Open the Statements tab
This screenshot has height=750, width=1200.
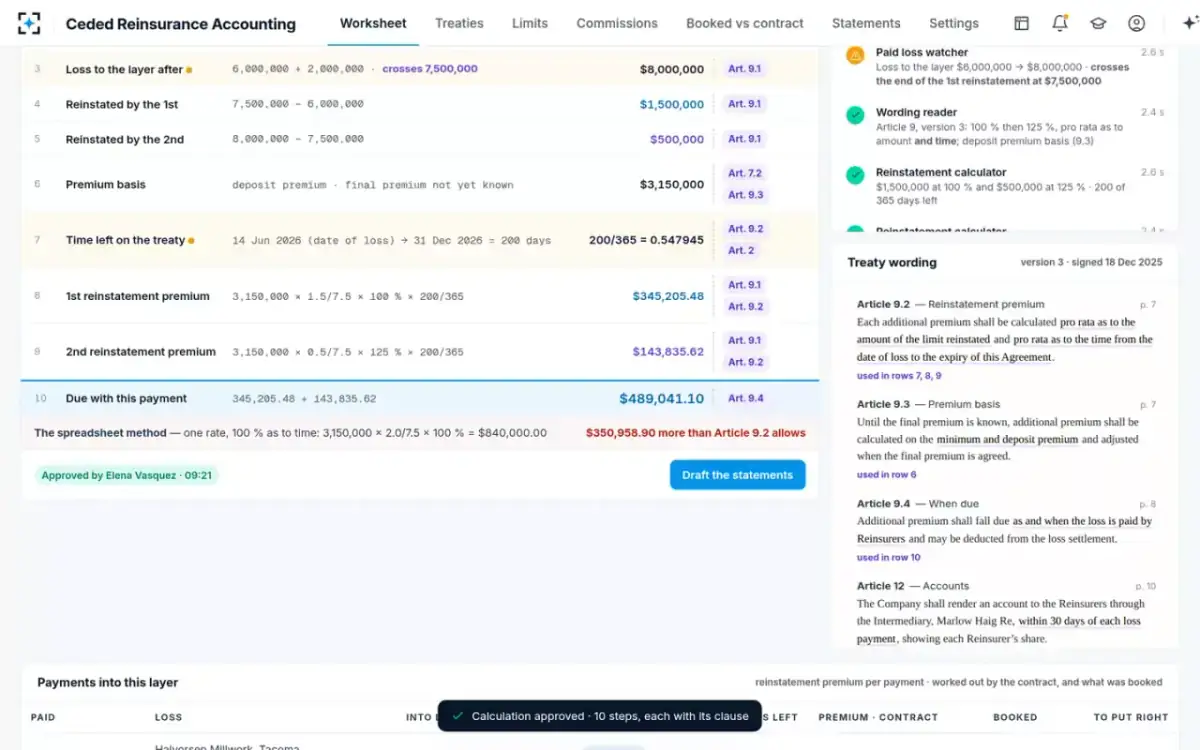click(x=866, y=23)
